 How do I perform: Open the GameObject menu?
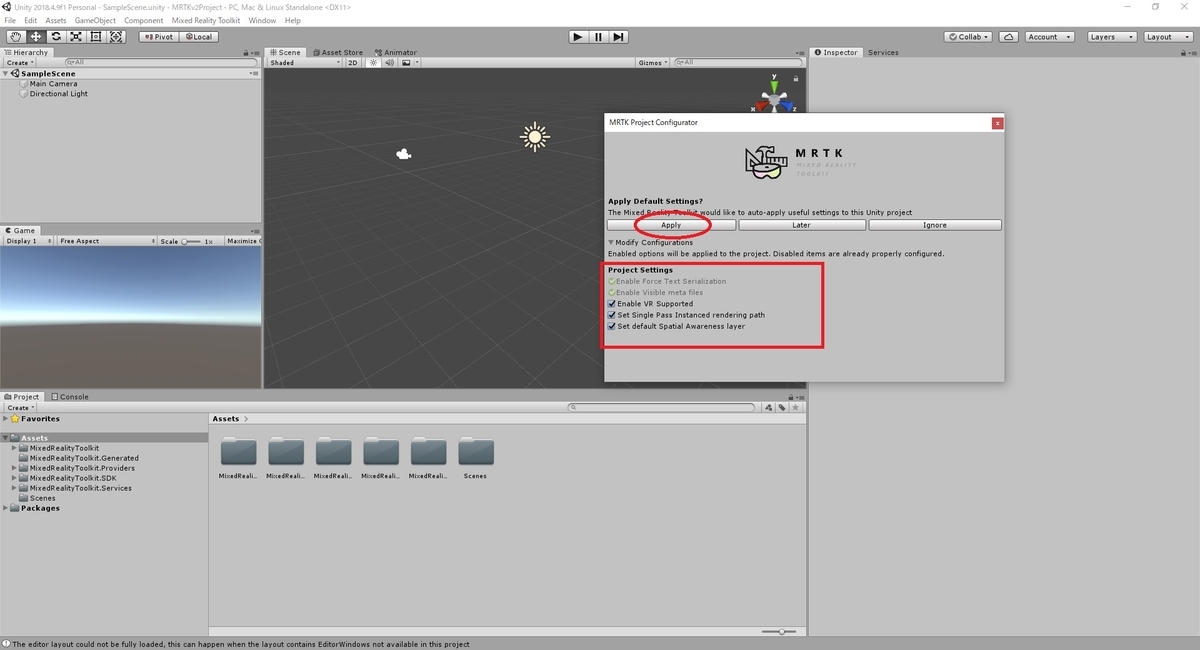click(95, 20)
